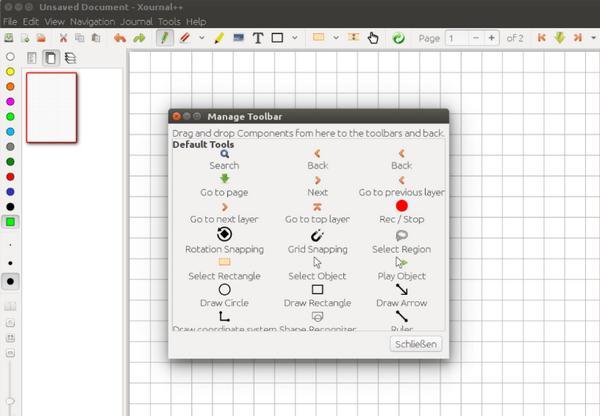Click the Select Rectangle component in dialog
The image size is (600, 416).
224,269
